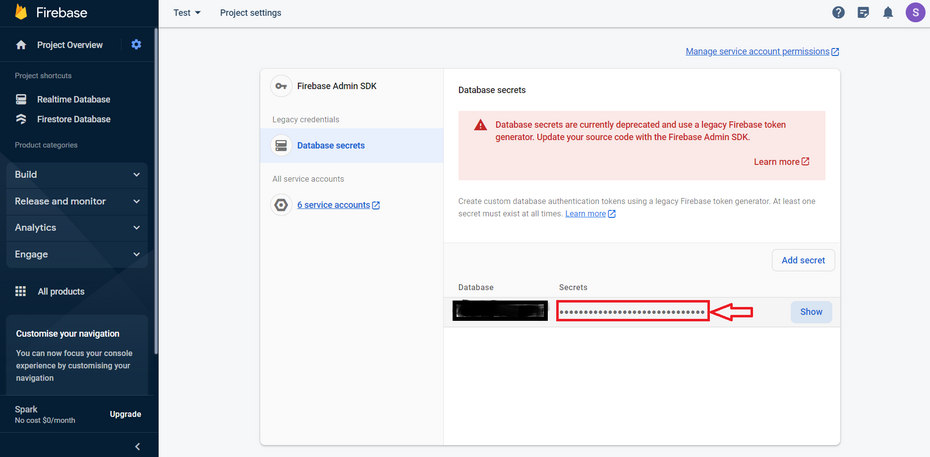Image resolution: width=930 pixels, height=457 pixels.
Task: Click the Add secret button
Action: (x=803, y=260)
